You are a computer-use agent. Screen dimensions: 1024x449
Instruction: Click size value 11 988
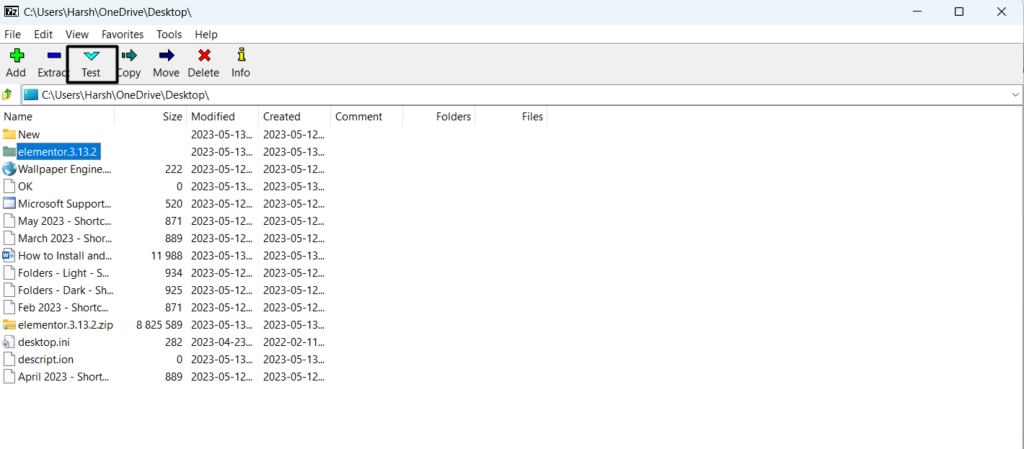click(167, 255)
